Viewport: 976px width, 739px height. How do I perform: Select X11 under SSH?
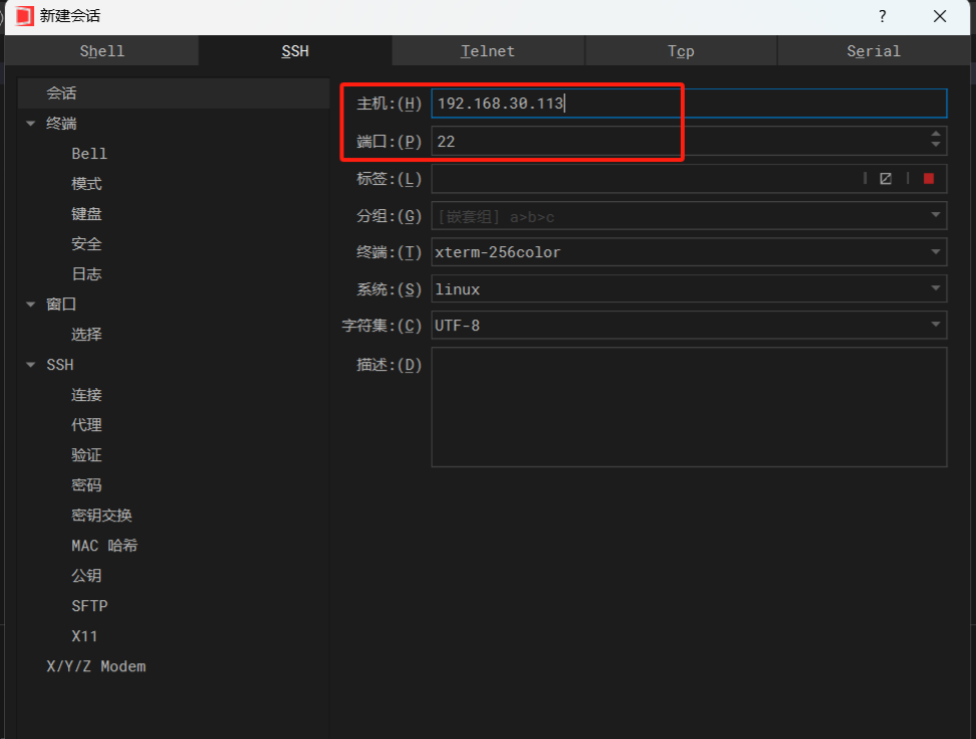84,636
